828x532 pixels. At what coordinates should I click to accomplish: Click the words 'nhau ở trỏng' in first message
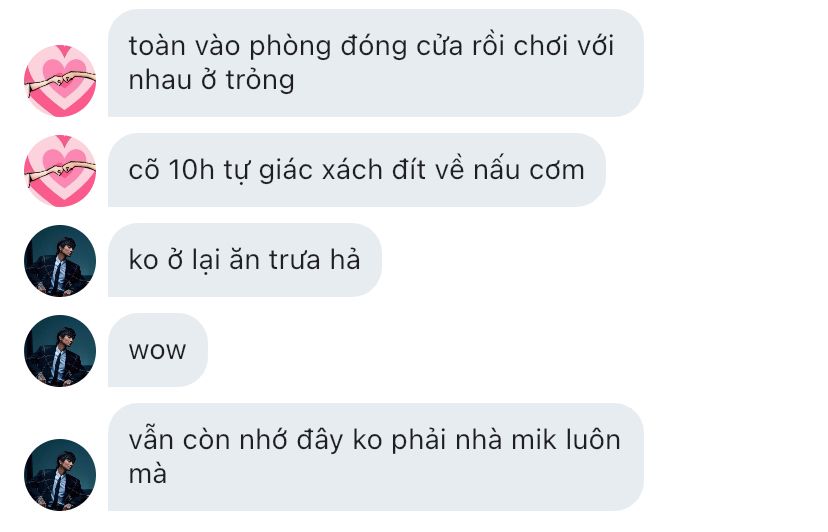click(x=211, y=81)
